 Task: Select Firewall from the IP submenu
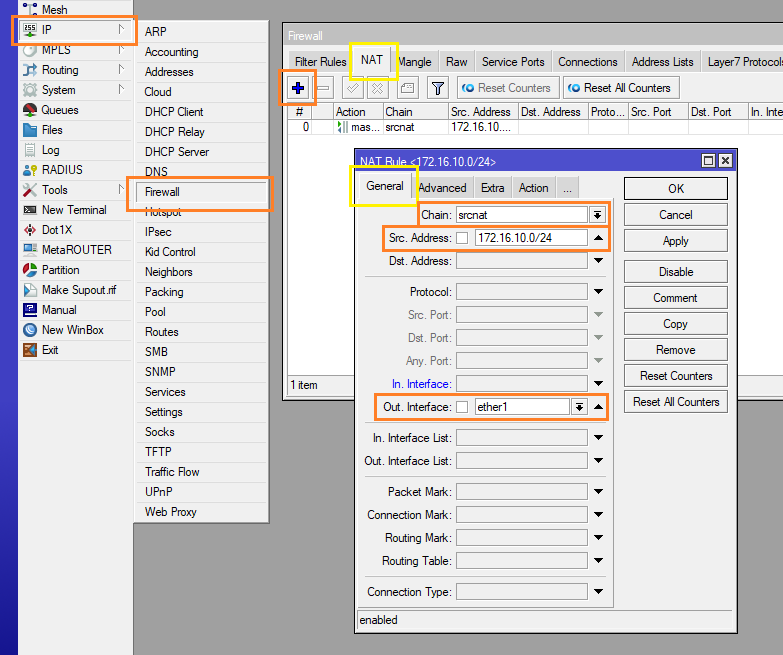point(162,192)
